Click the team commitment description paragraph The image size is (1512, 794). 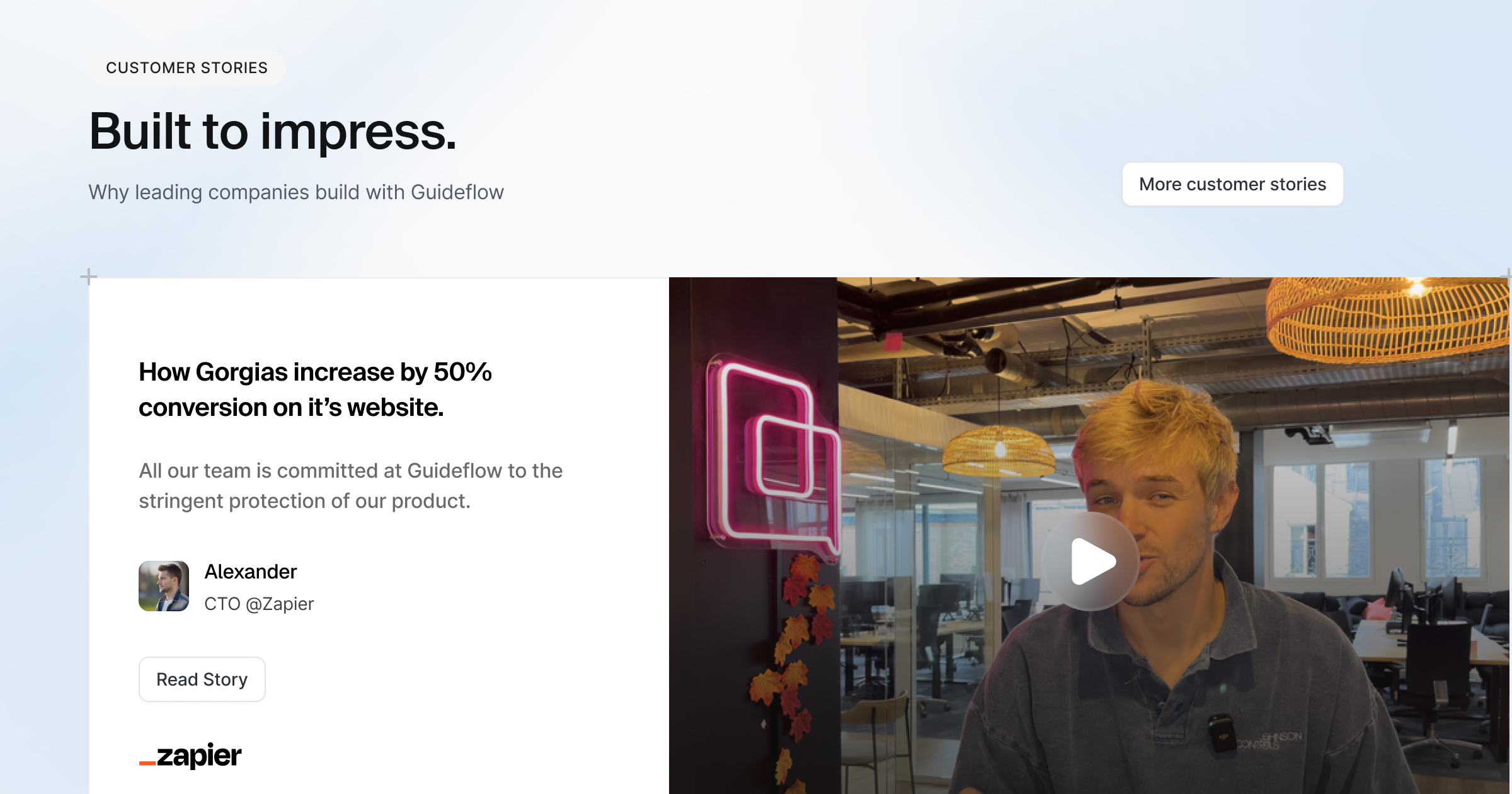(x=351, y=486)
